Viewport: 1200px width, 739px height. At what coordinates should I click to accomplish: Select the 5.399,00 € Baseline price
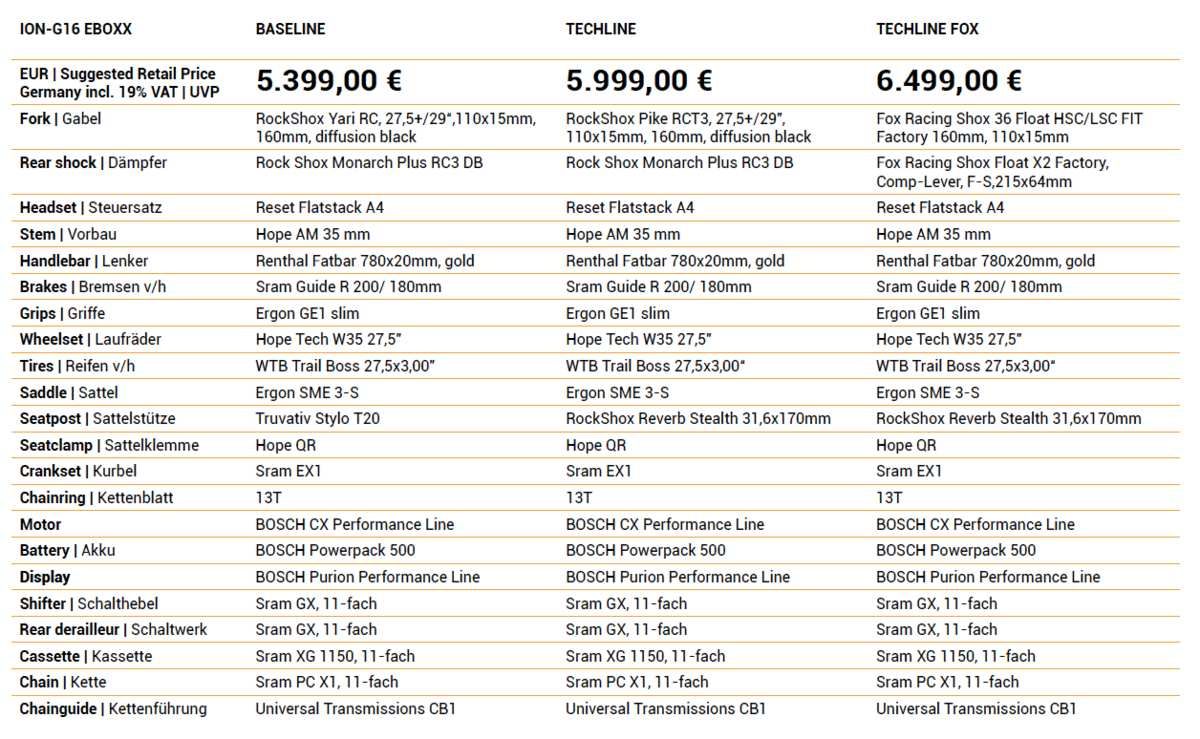click(329, 80)
